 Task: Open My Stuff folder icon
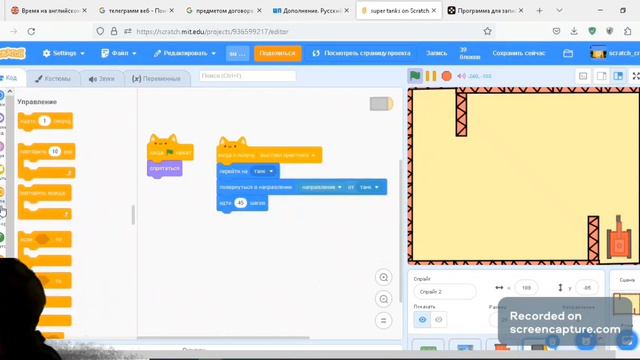(568, 53)
